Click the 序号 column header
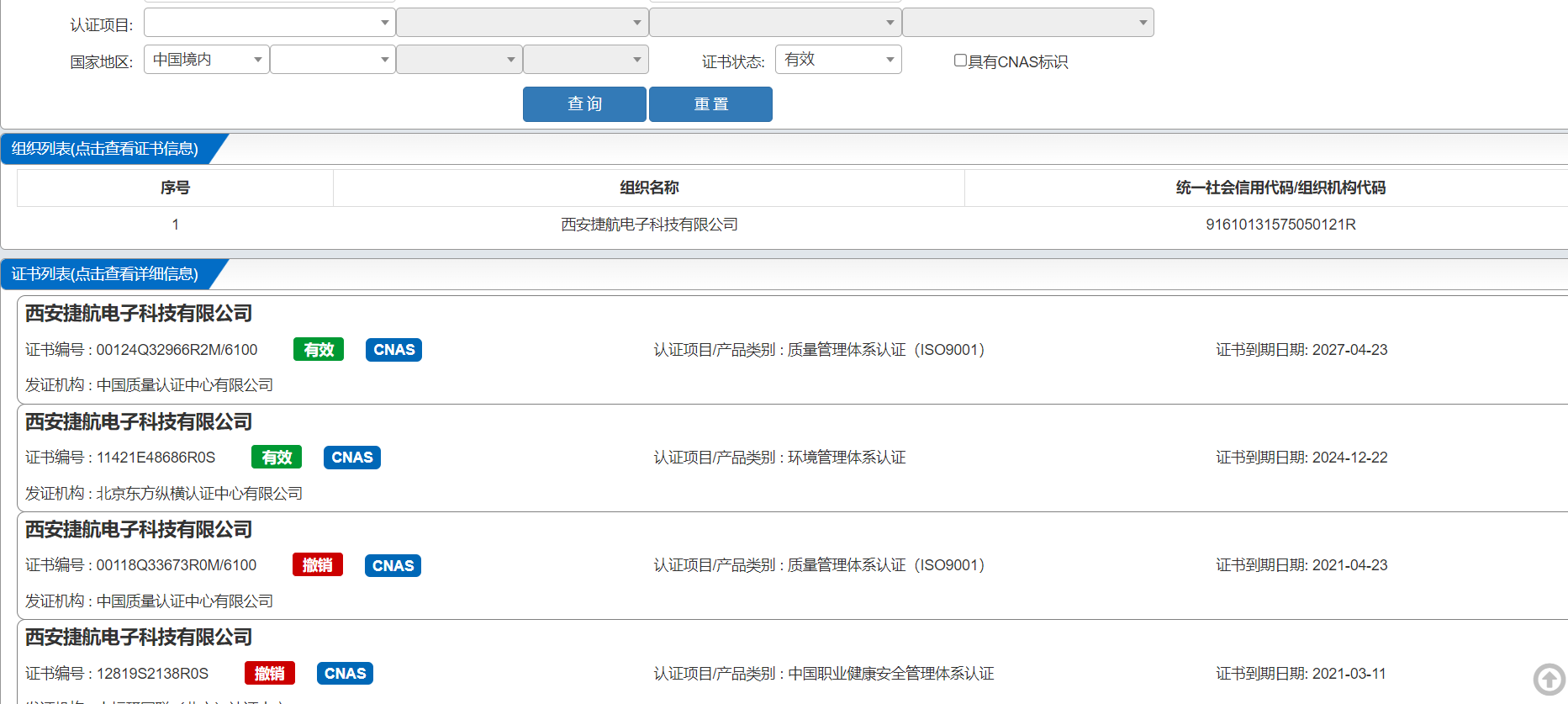Image resolution: width=1568 pixels, height=704 pixels. [175, 188]
